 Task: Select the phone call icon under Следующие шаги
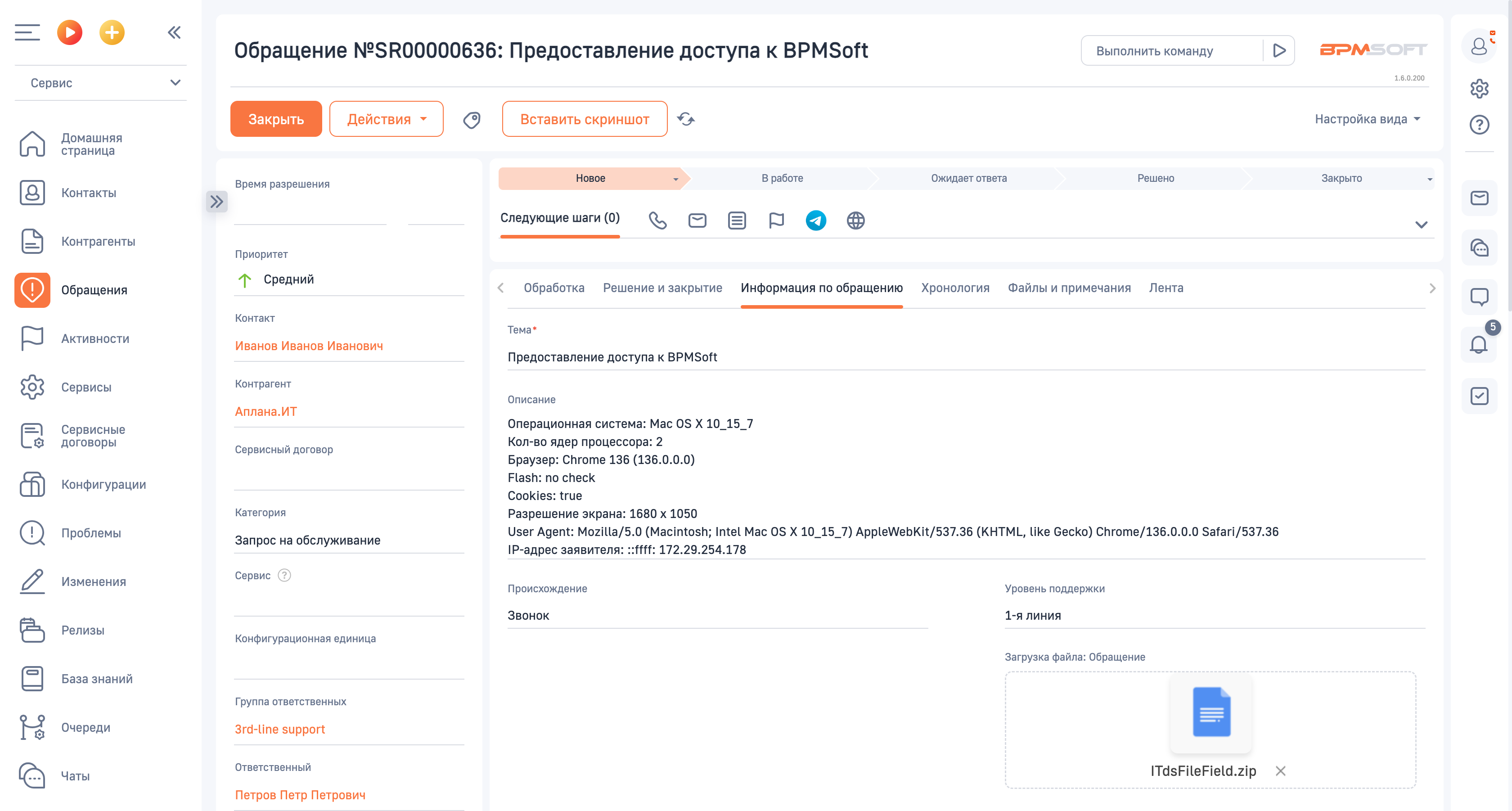click(657, 221)
